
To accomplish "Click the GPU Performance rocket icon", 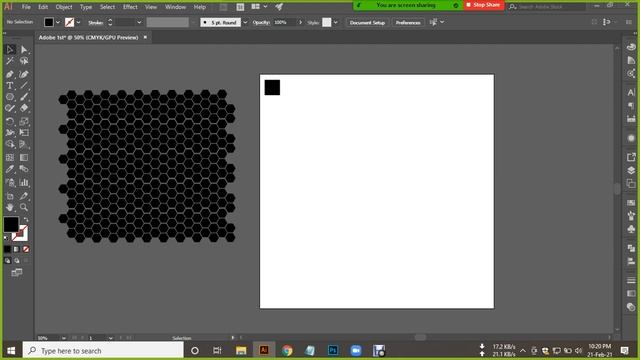I will pos(279,7).
